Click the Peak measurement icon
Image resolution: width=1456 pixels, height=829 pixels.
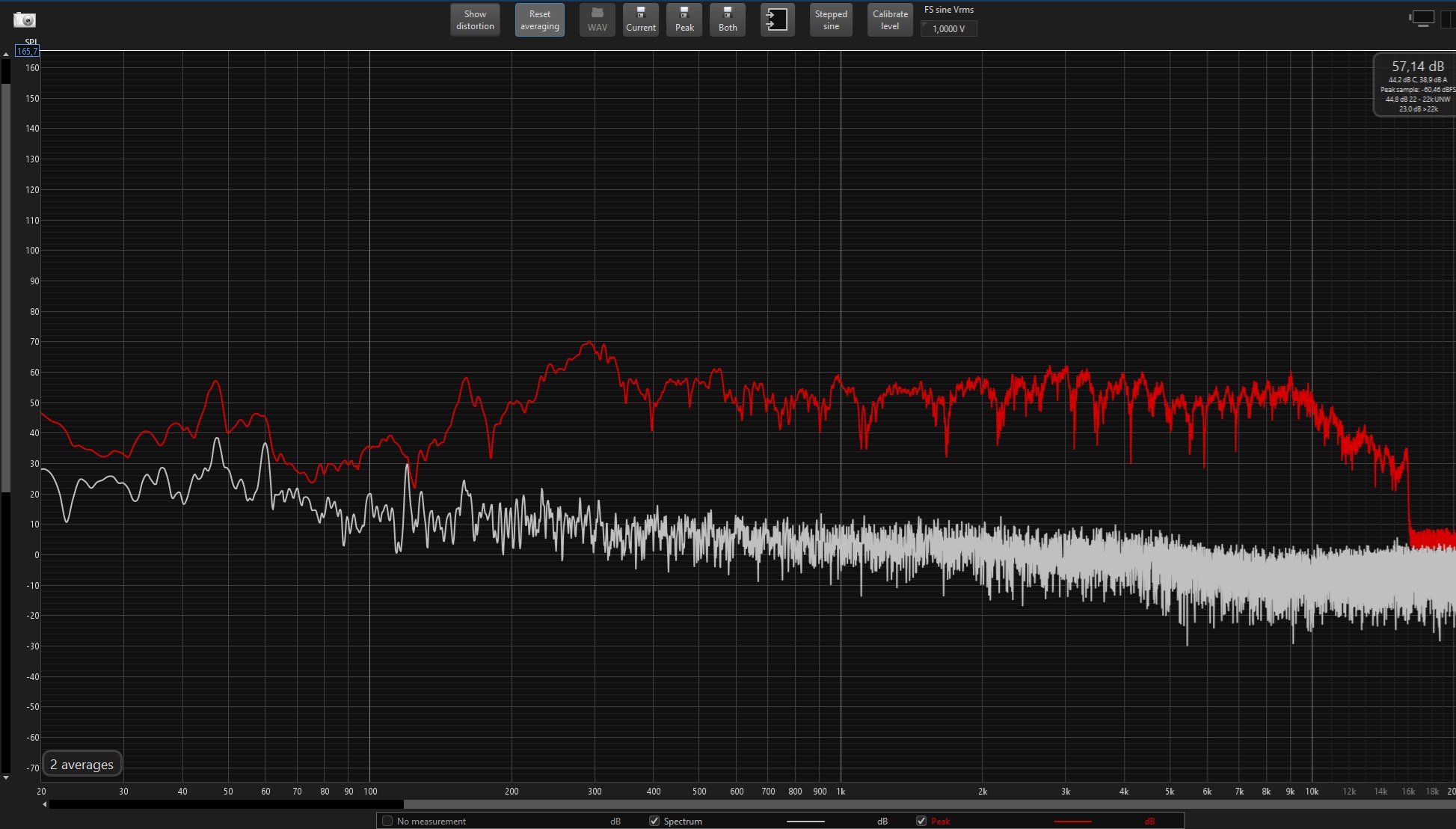point(683,20)
